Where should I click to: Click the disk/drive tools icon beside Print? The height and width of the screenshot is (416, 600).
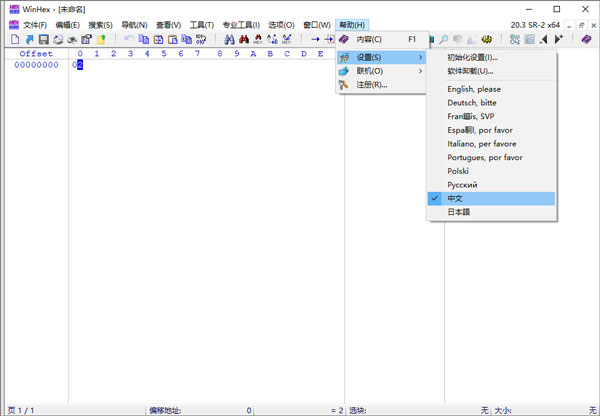click(72, 39)
